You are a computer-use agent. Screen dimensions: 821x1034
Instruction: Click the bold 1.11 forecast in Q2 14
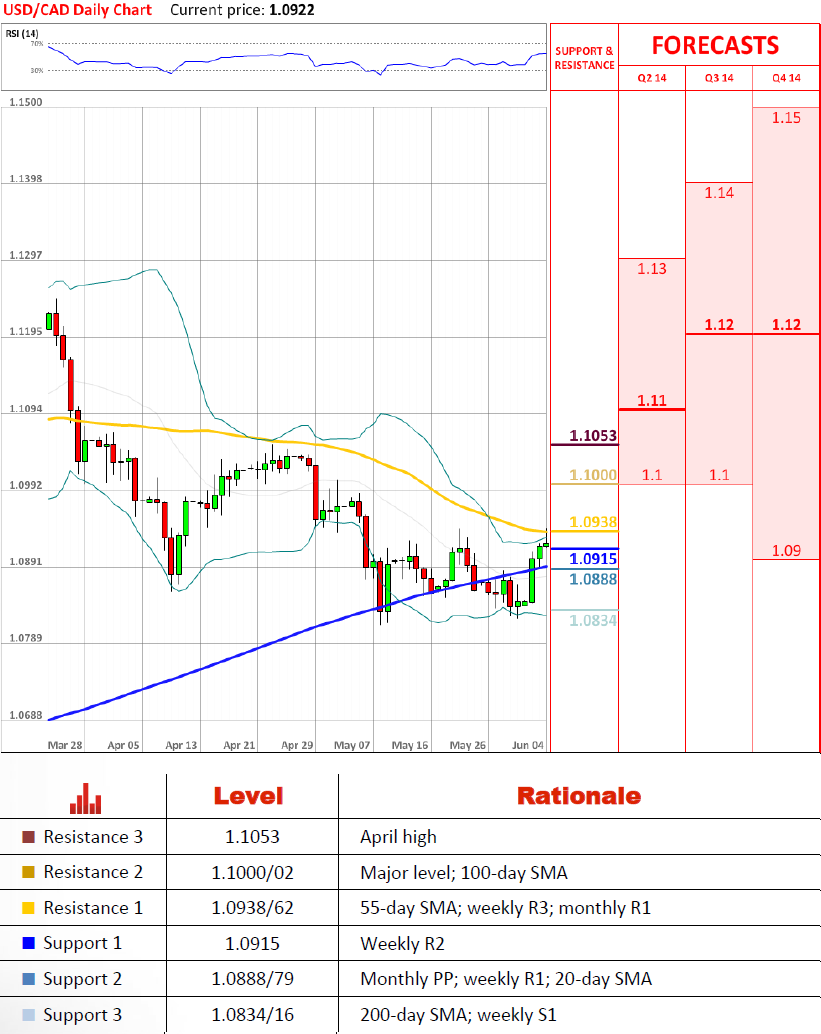pos(651,400)
